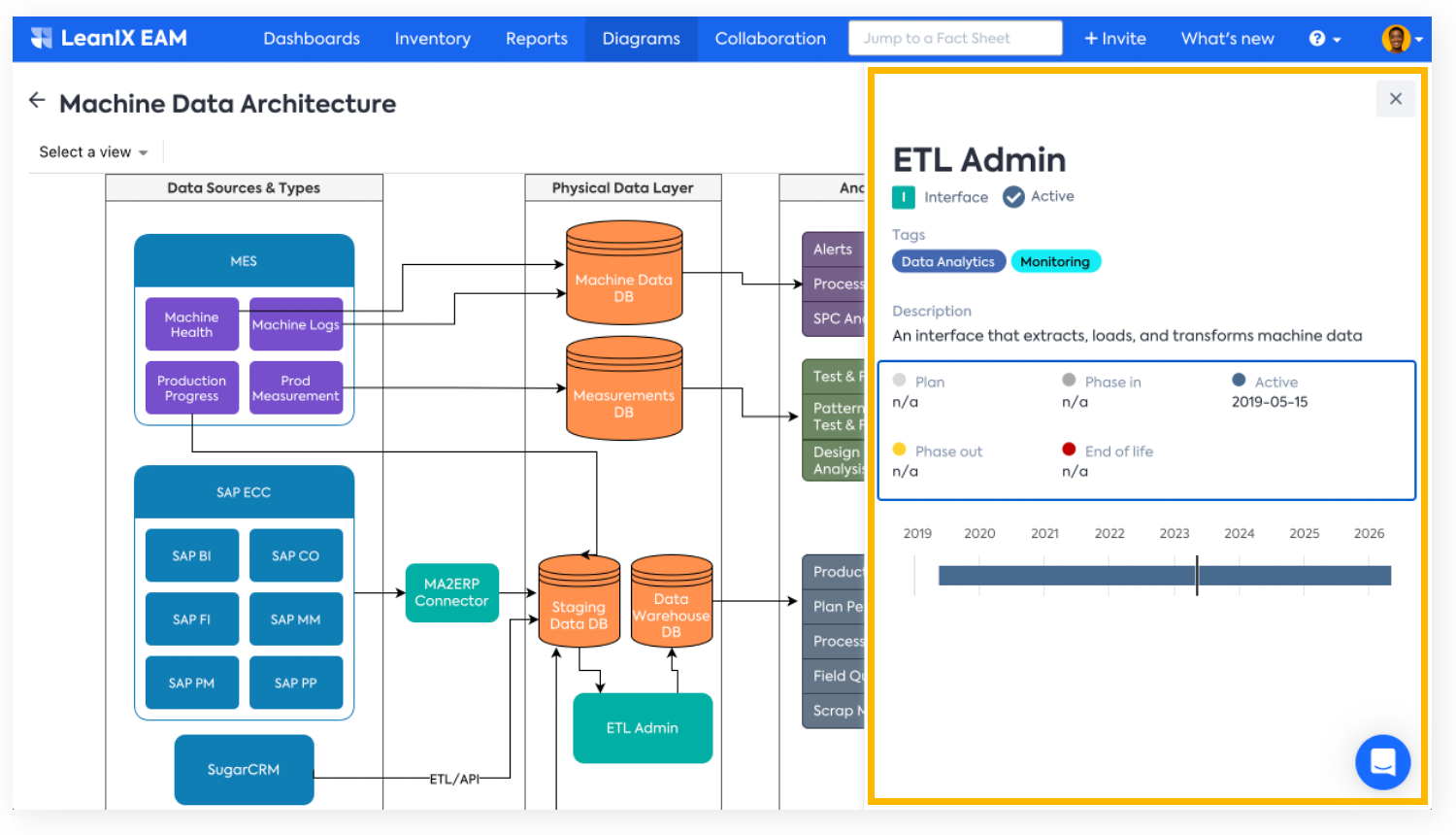Select the SAP FI box

(x=192, y=619)
